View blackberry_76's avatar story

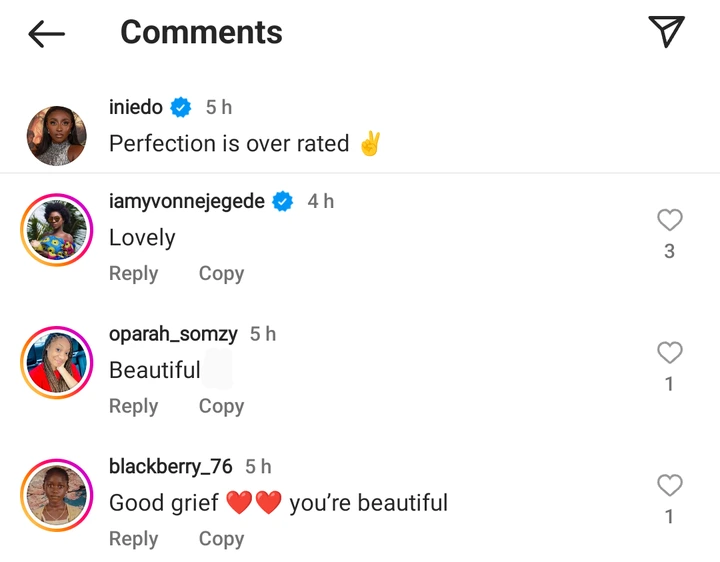point(56,495)
